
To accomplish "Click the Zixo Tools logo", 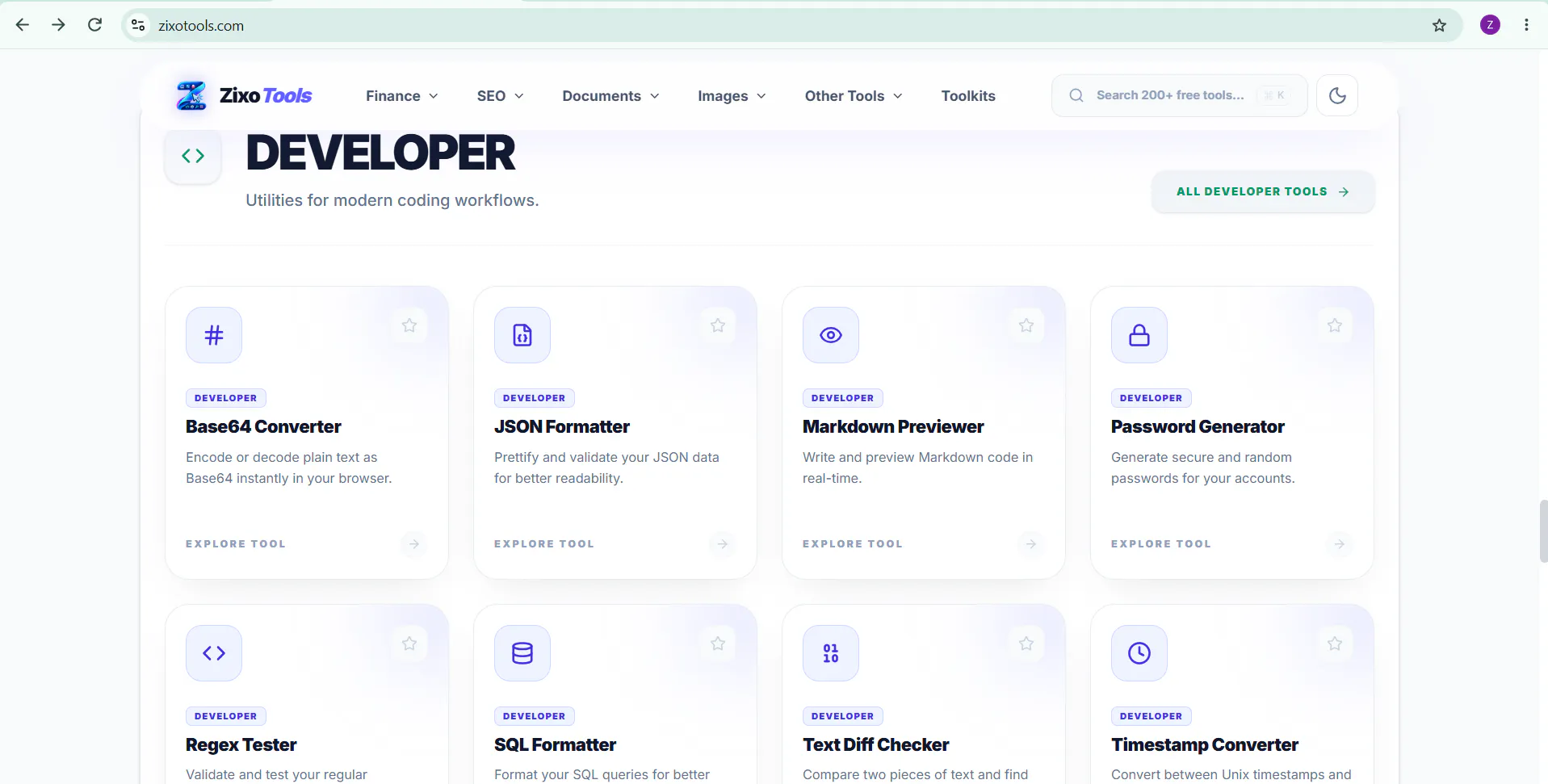I will (x=244, y=95).
